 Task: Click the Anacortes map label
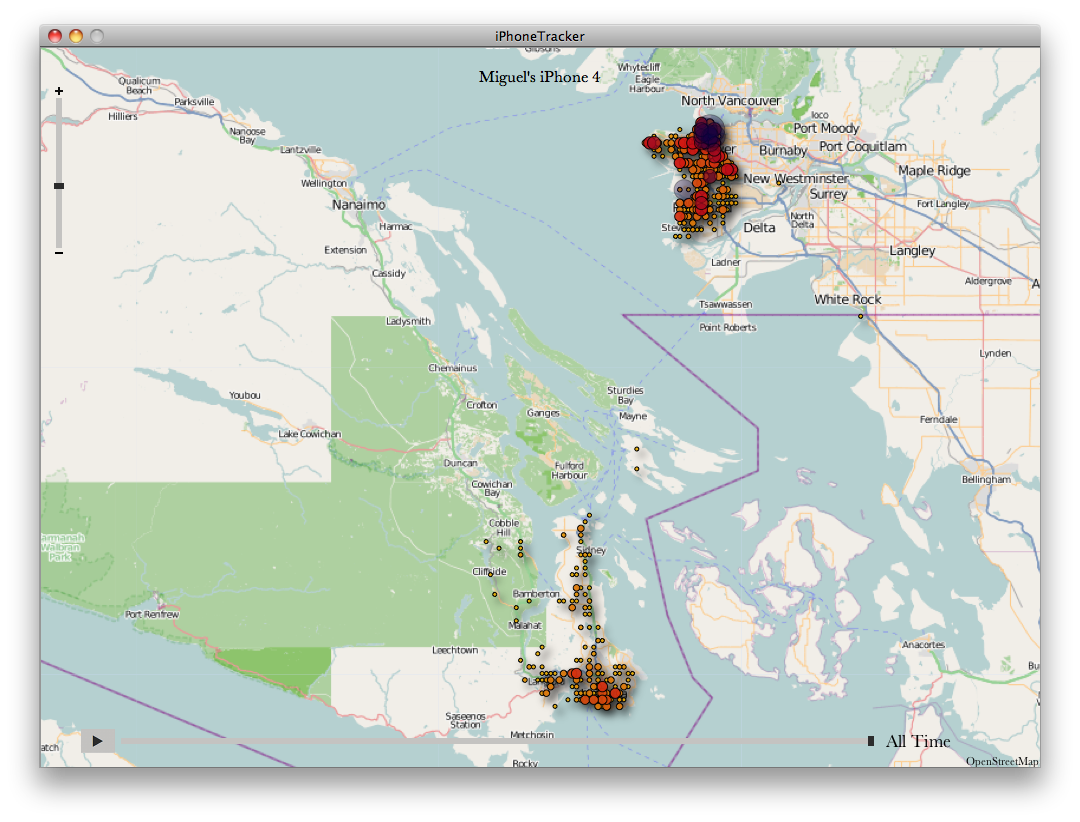[x=923, y=645]
